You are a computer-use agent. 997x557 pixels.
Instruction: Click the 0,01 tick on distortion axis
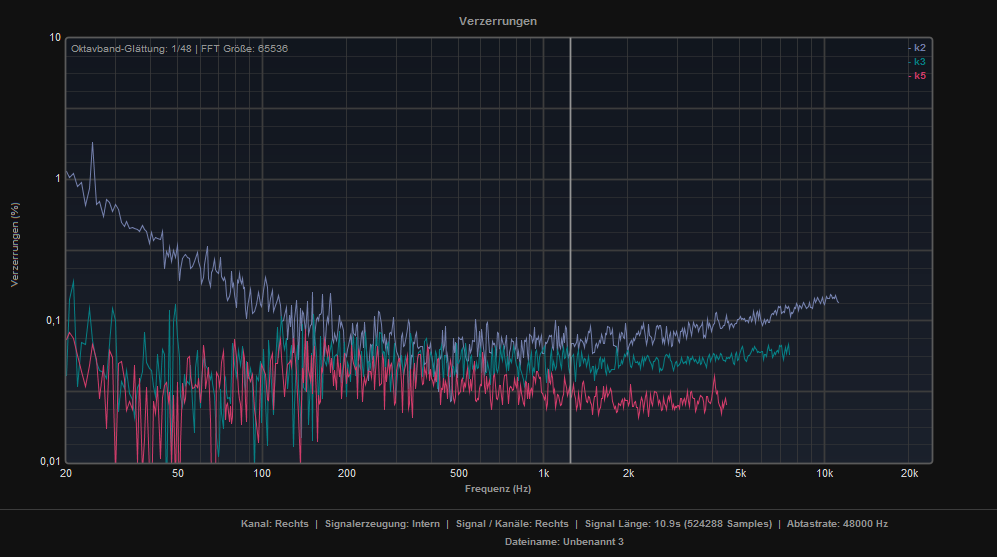coord(49,461)
